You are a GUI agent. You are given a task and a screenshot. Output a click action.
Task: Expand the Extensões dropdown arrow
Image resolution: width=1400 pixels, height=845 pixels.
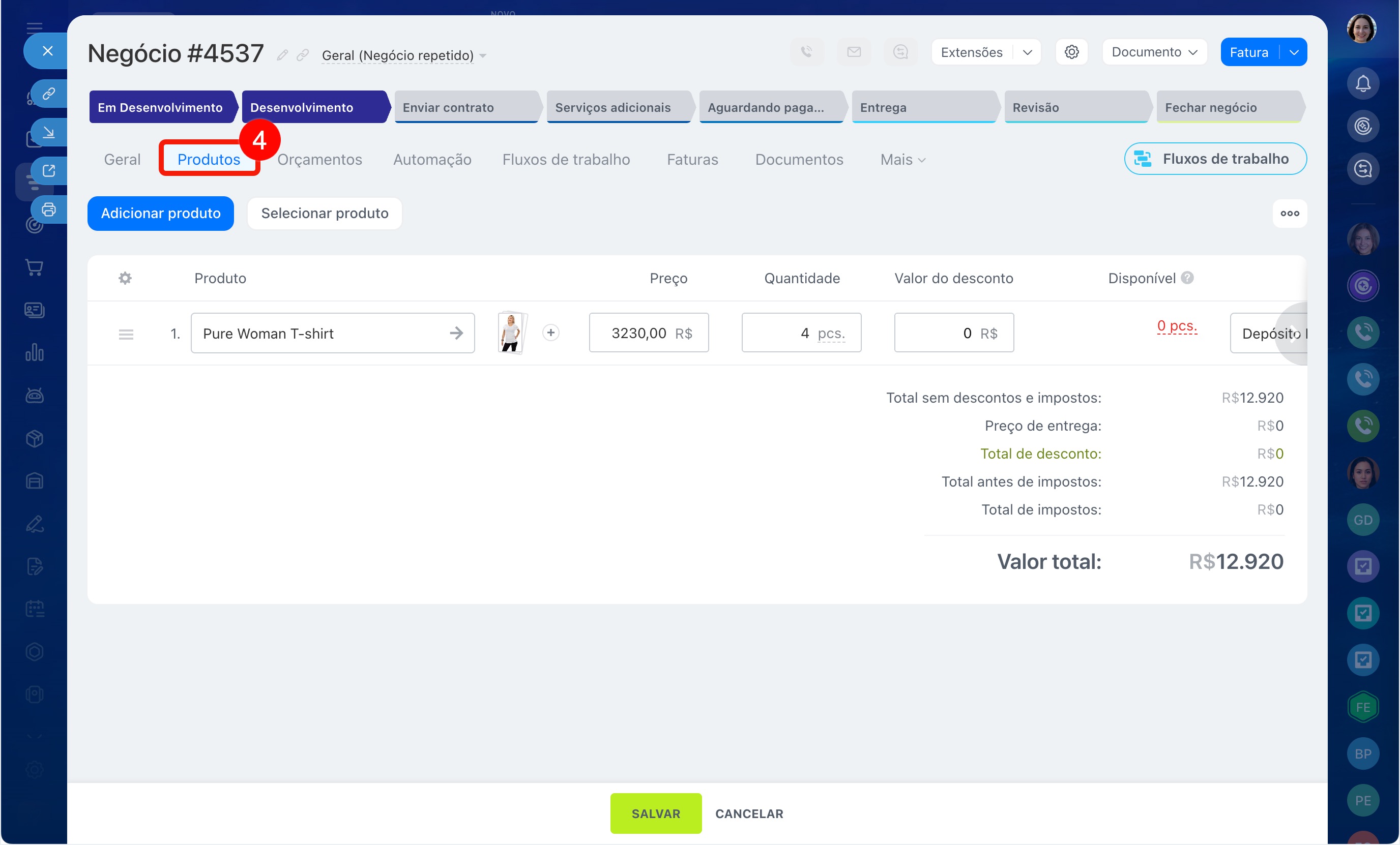(x=1027, y=52)
